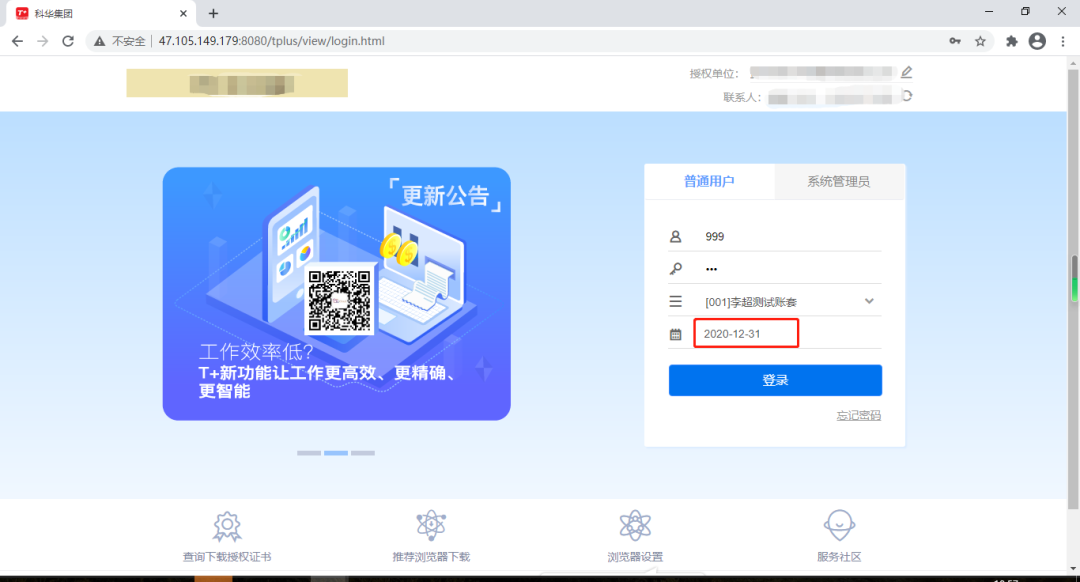Open a new browser tab

click(214, 13)
